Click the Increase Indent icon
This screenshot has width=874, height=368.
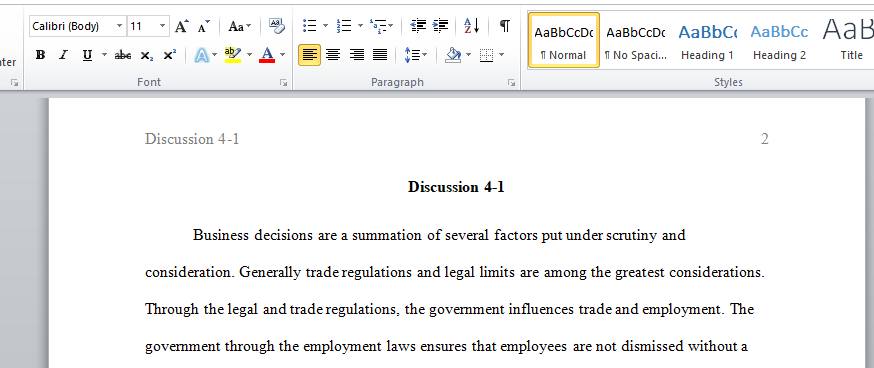(x=440, y=26)
